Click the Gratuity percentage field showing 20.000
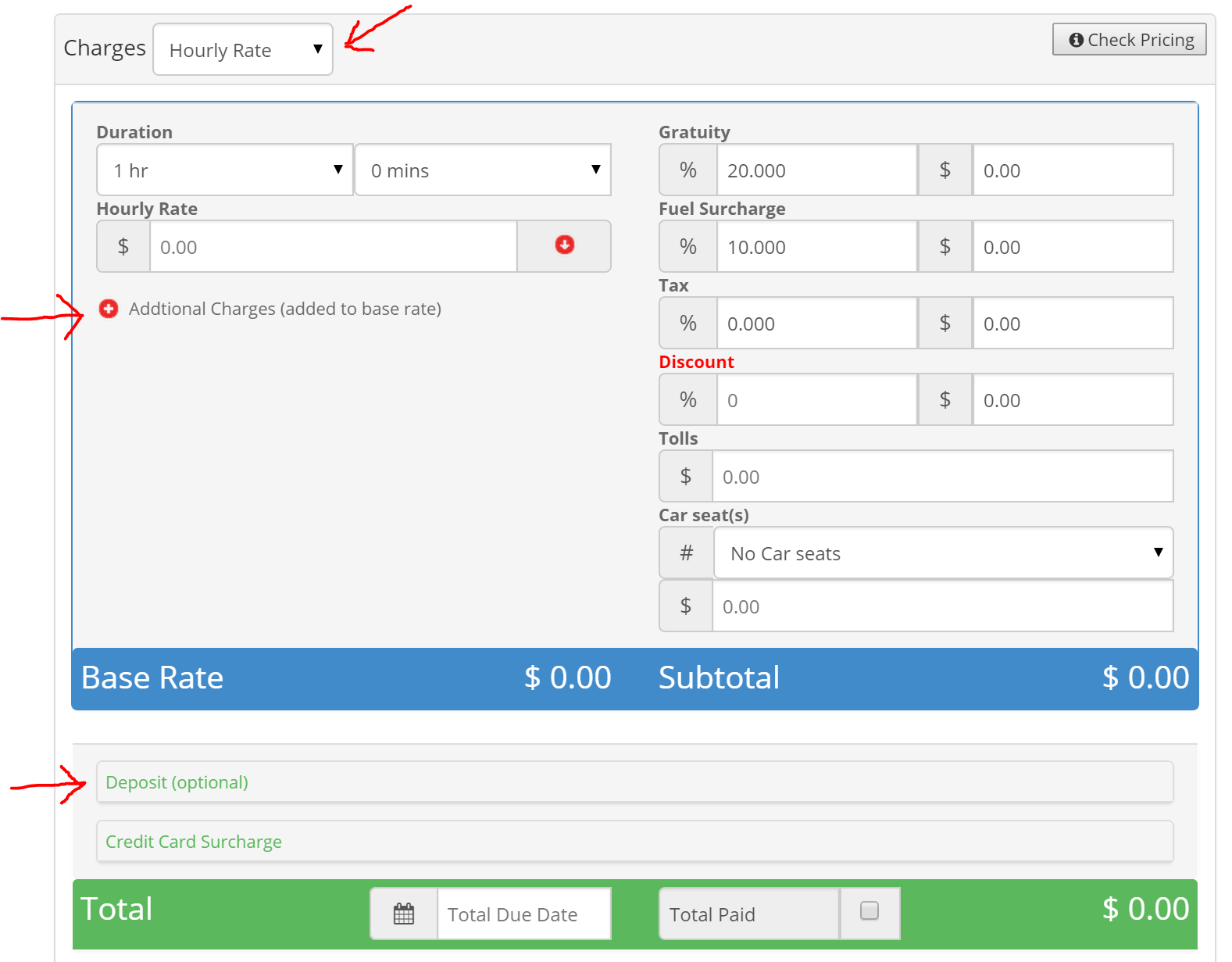The image size is (1232, 962). (816, 170)
